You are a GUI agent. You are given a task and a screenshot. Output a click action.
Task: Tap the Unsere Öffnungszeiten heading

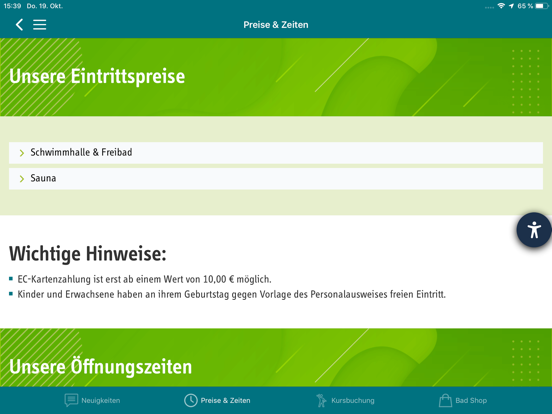100,367
